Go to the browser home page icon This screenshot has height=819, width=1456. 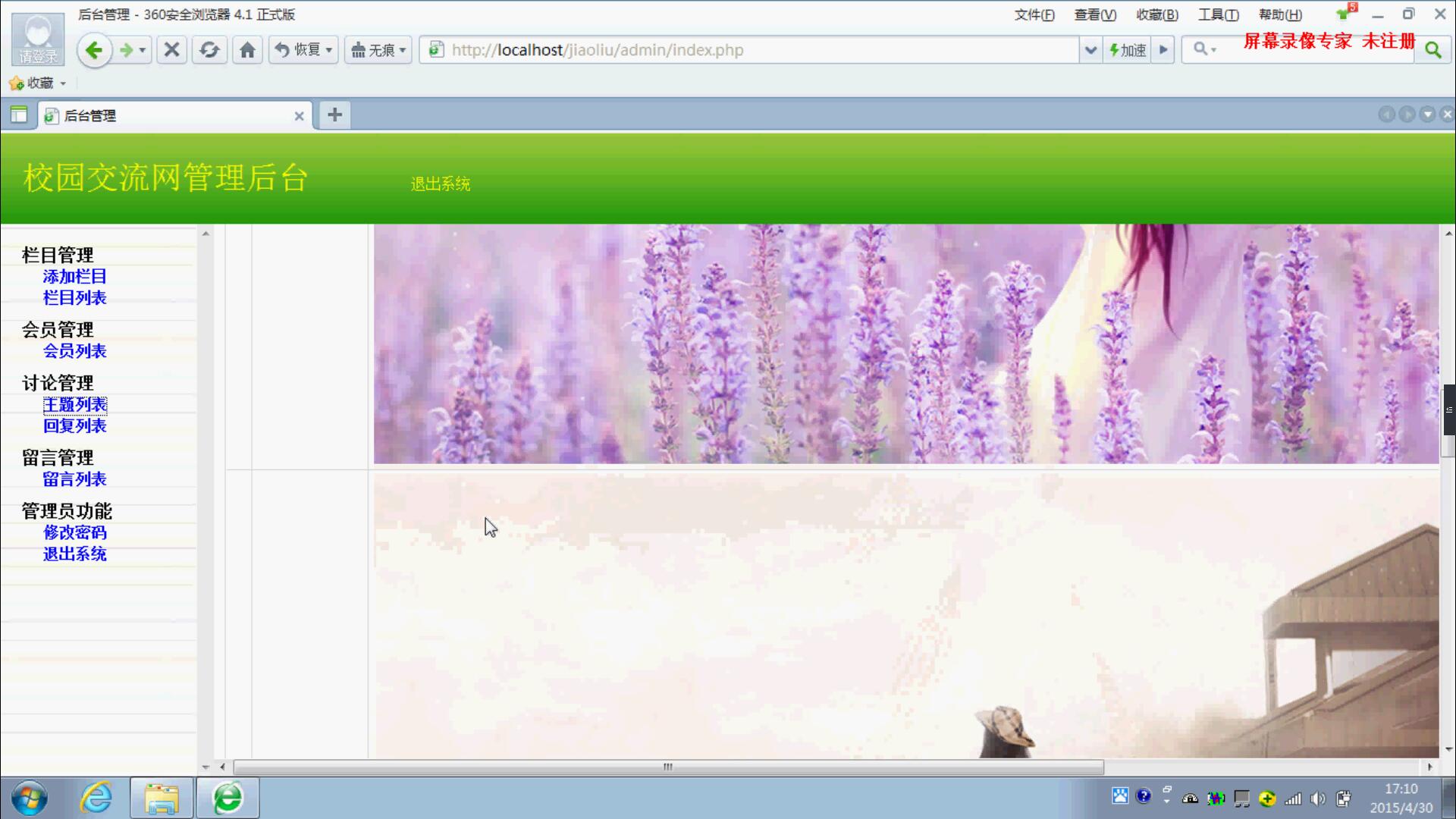[x=247, y=50]
